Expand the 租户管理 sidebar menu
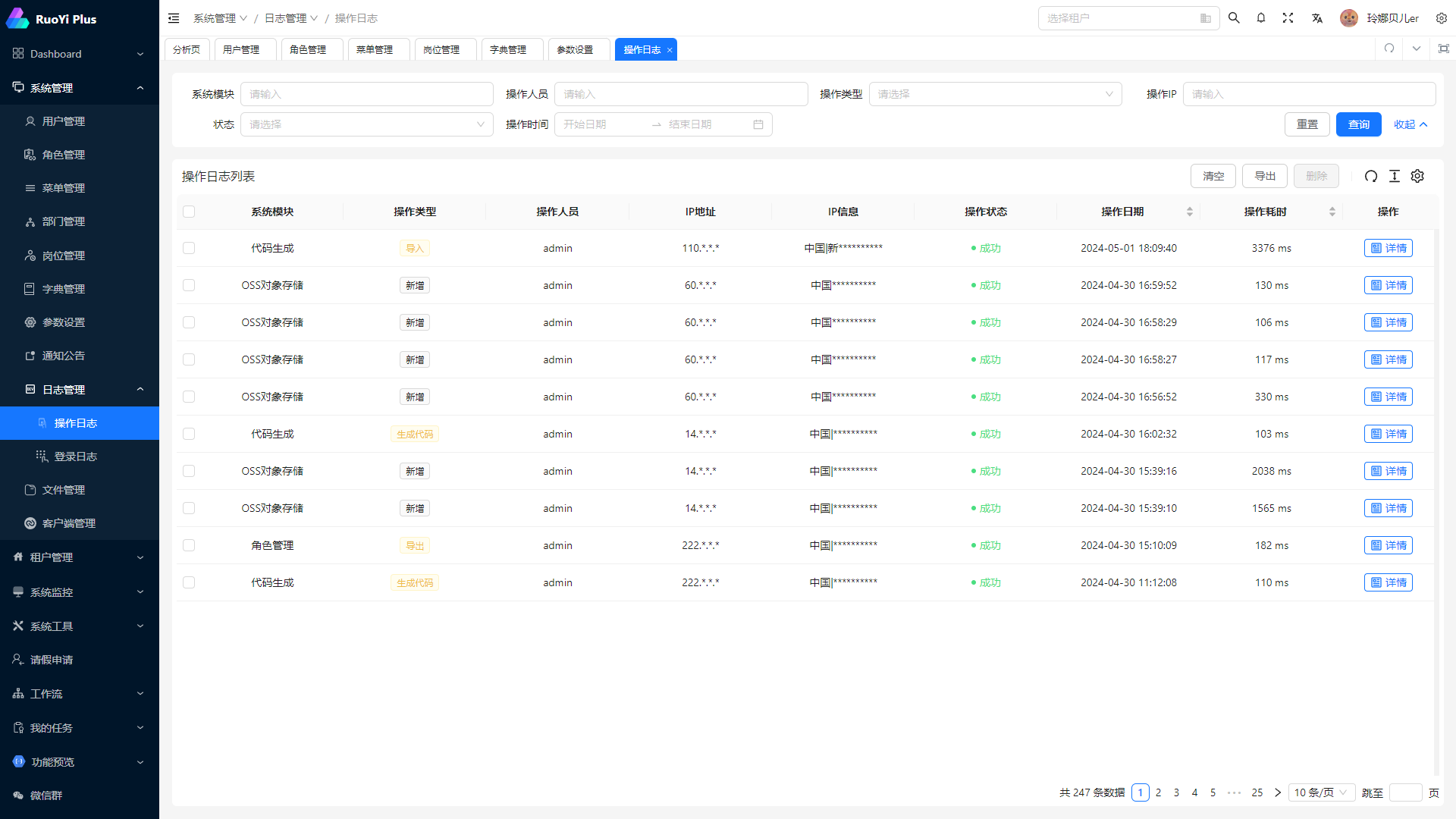Screen dimensions: 1456x819 80,557
